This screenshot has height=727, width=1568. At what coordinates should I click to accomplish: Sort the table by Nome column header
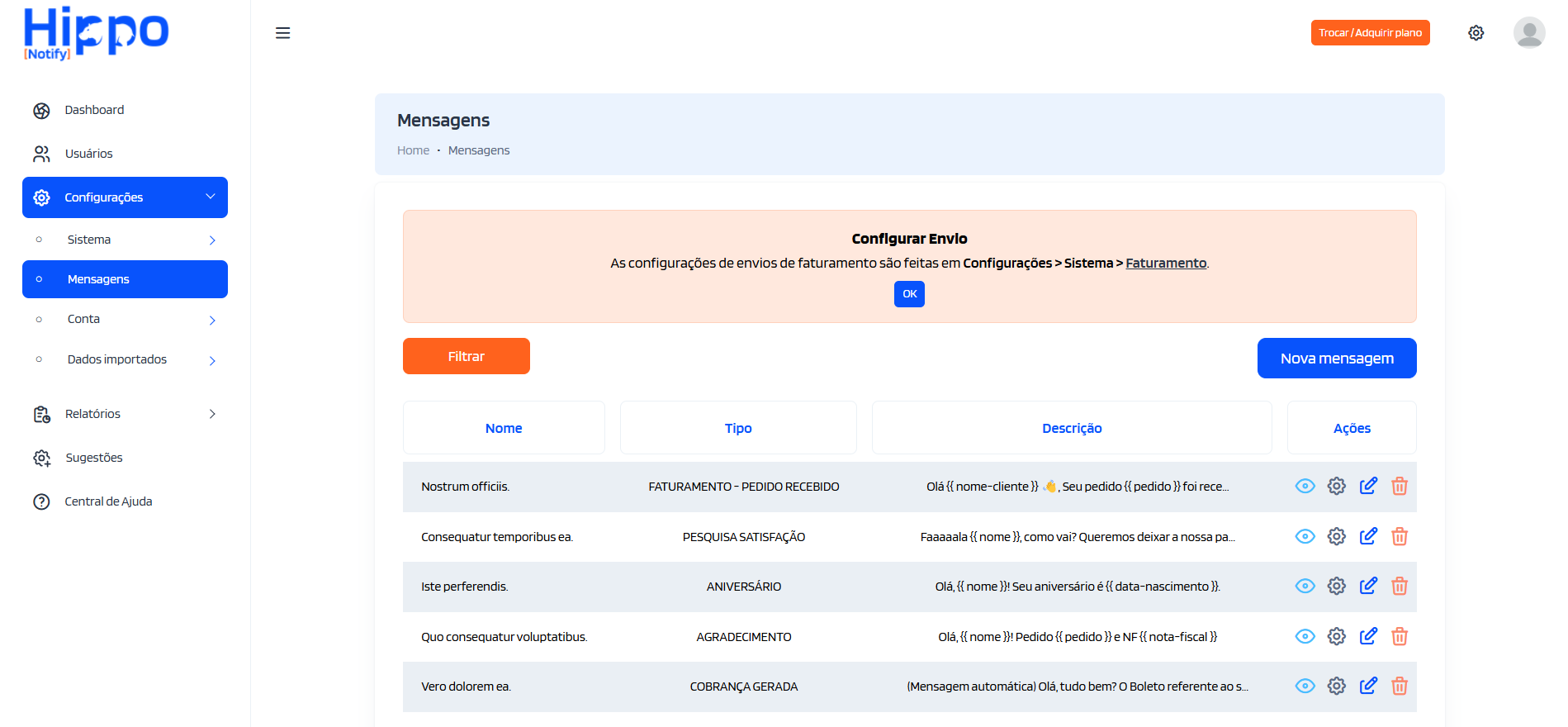pyautogui.click(x=504, y=428)
